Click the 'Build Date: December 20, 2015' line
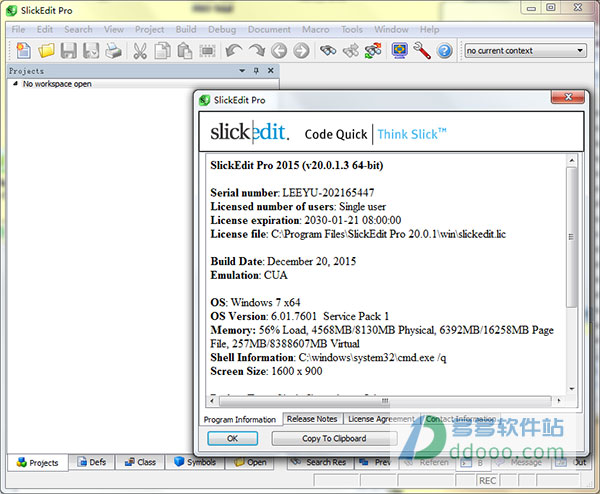600x494 pixels. click(283, 261)
